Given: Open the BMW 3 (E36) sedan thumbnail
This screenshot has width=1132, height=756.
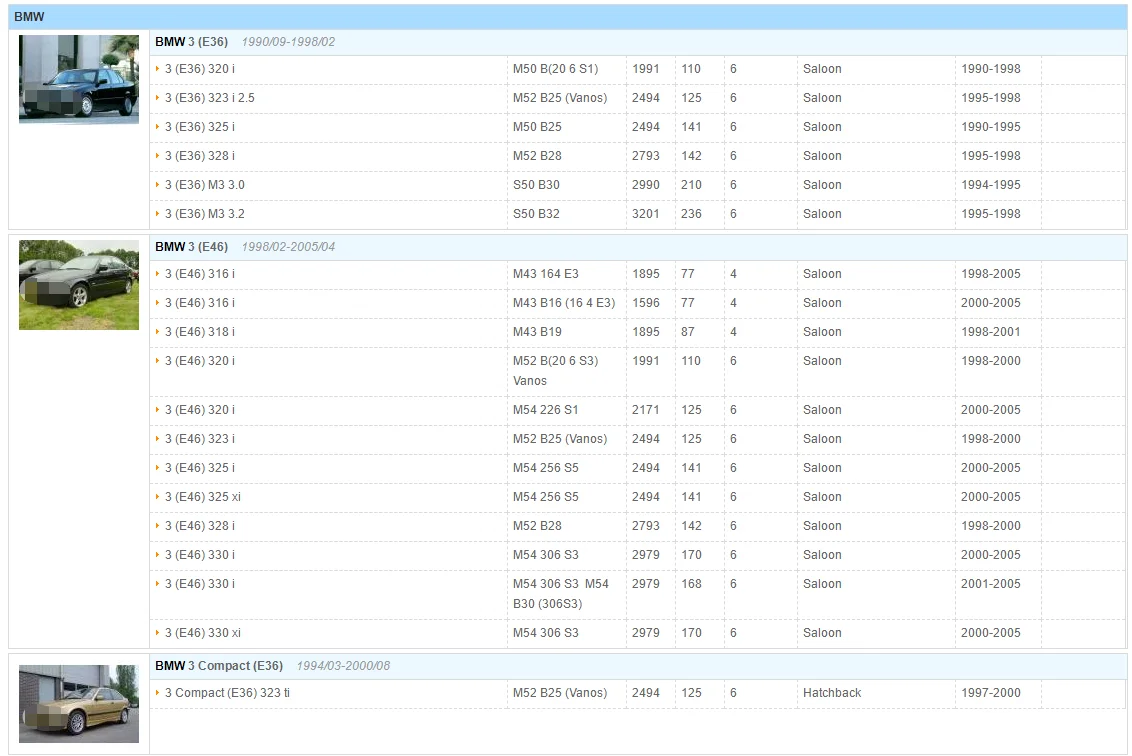Looking at the screenshot, I should pos(79,79).
